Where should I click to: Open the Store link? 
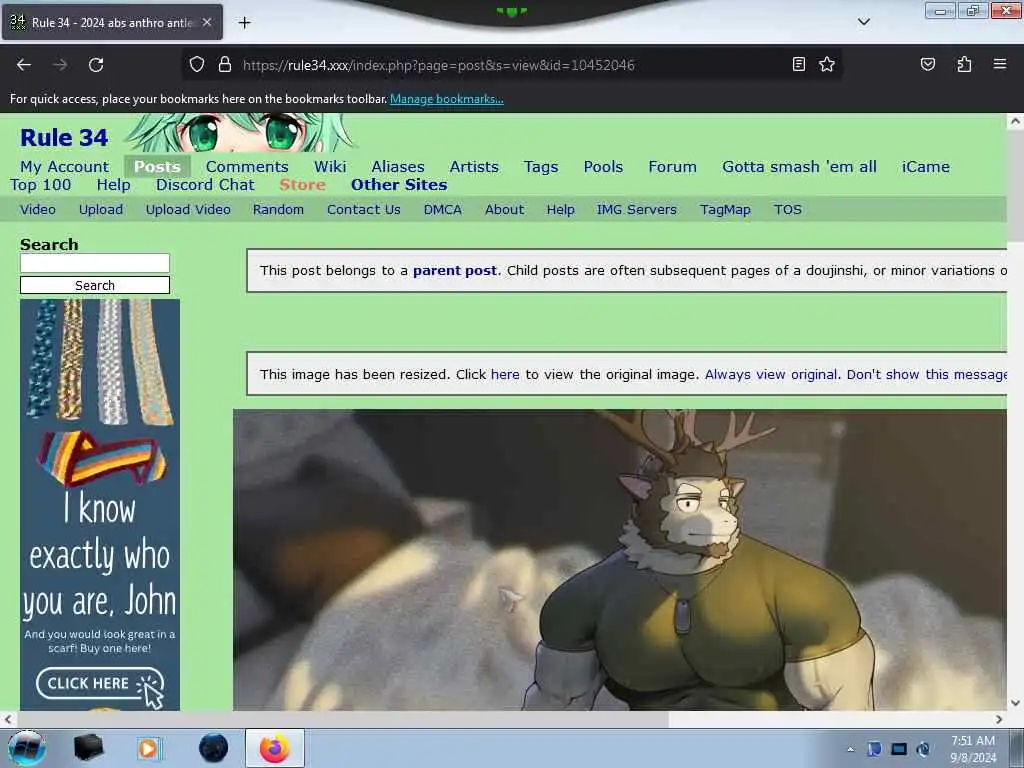(302, 185)
